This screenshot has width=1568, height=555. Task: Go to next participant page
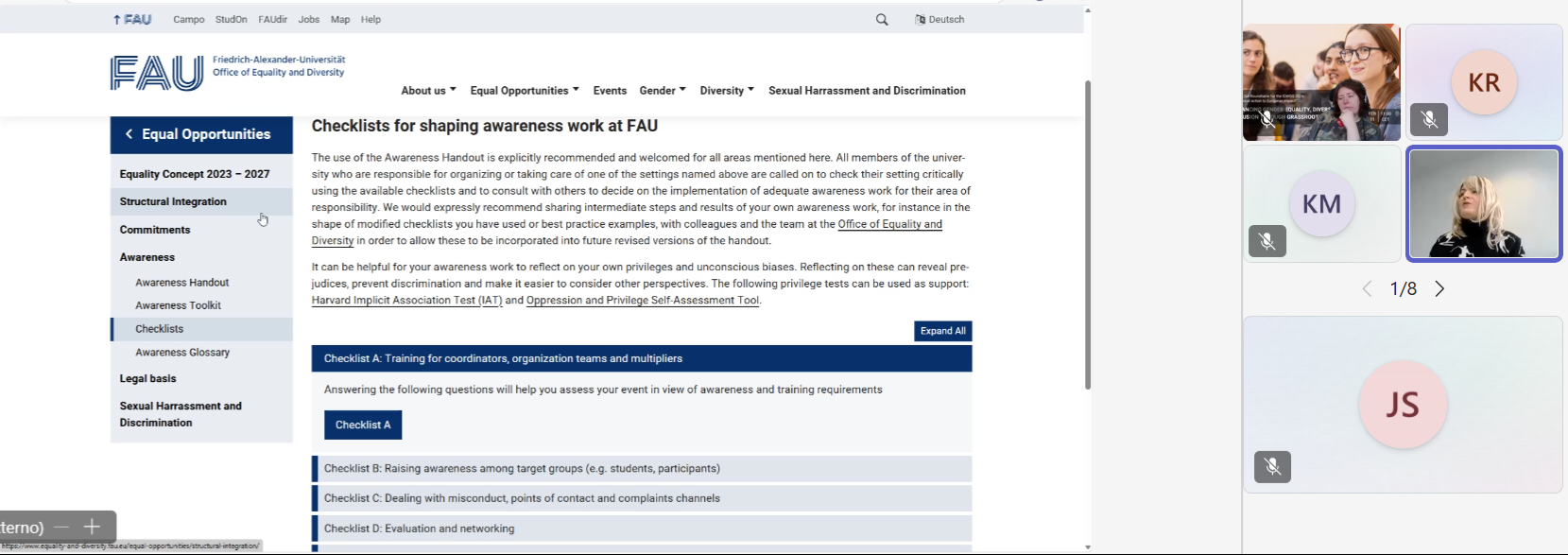click(1439, 289)
